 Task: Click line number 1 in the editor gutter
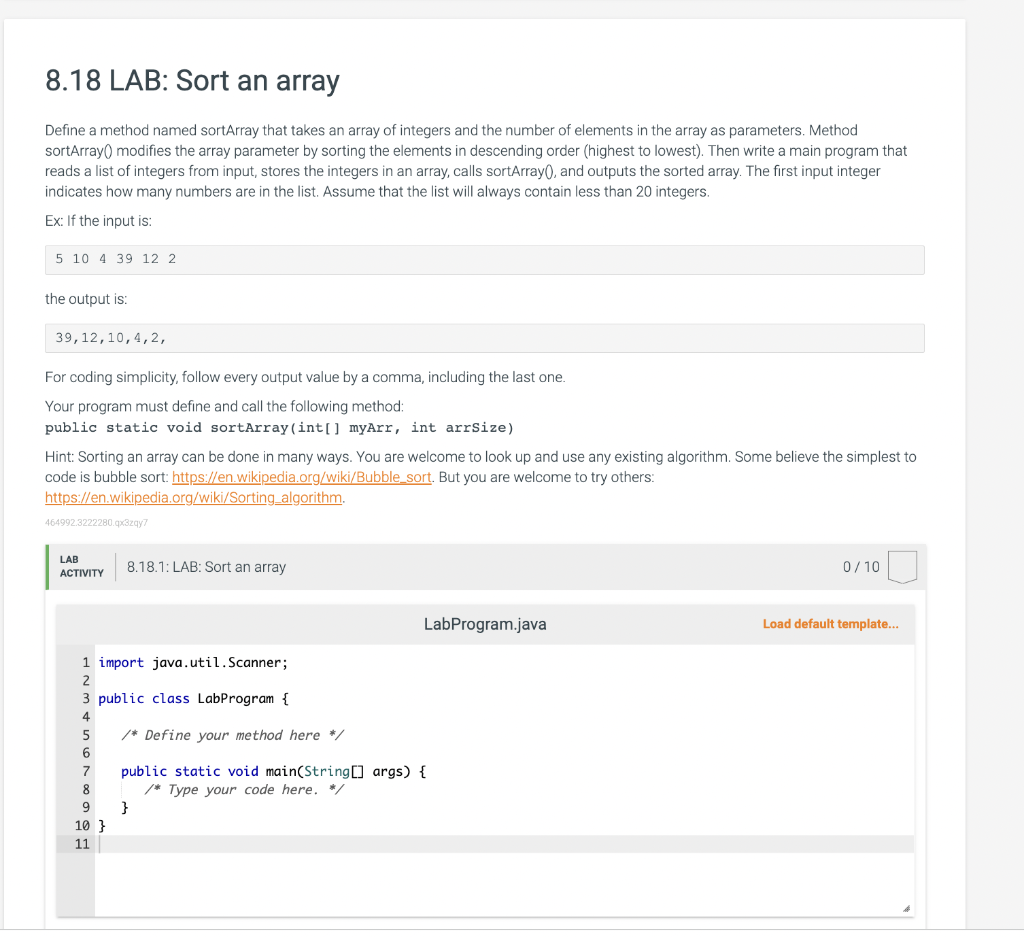click(x=86, y=663)
